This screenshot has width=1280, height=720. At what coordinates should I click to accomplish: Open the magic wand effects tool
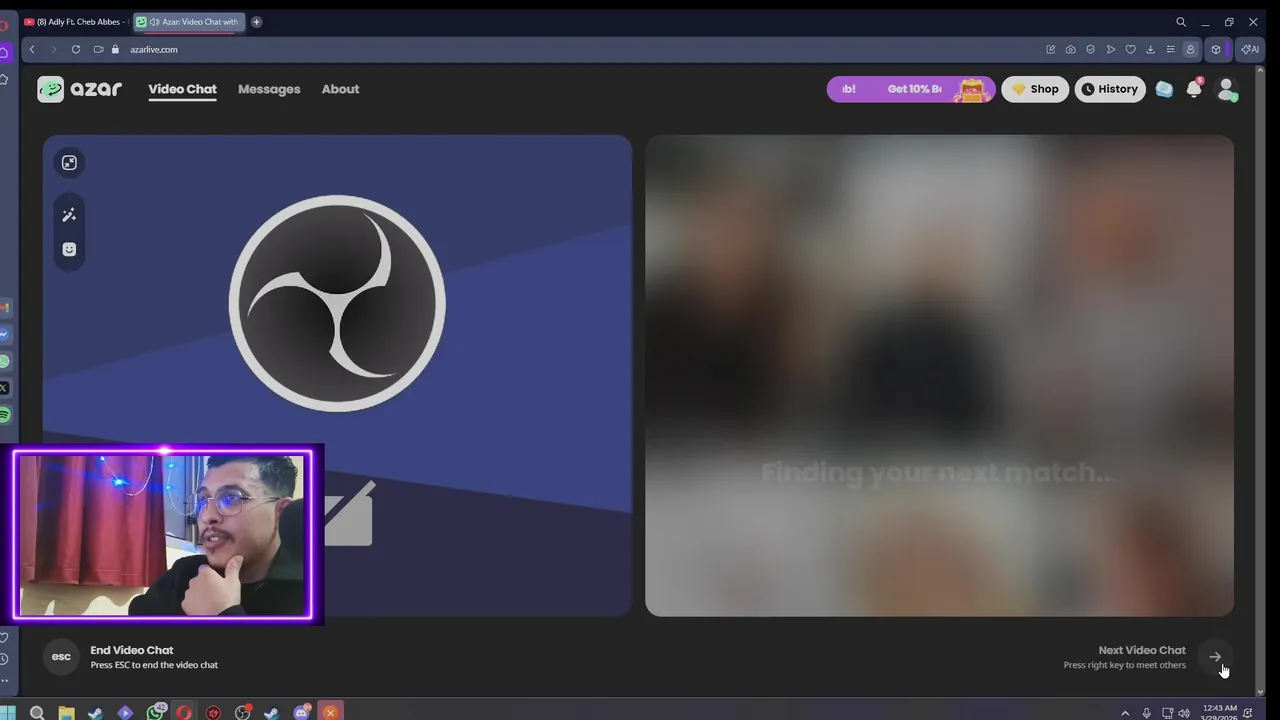pos(69,215)
